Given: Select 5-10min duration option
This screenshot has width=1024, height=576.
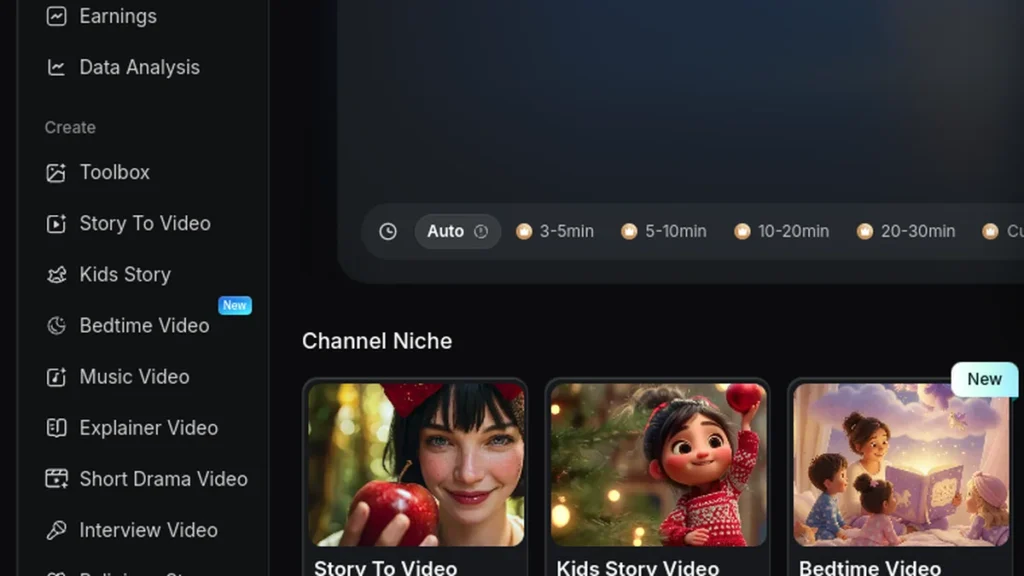Looking at the screenshot, I should 664,231.
